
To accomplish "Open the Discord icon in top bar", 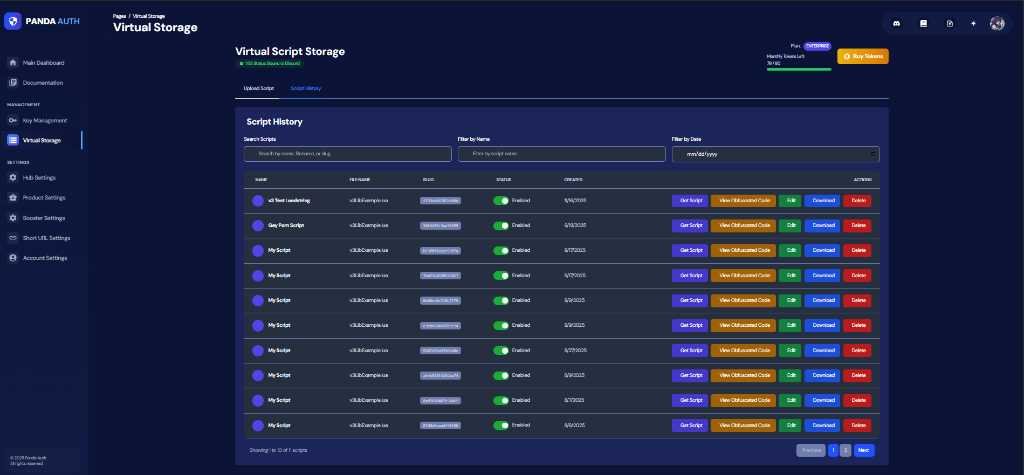I will [899, 23].
